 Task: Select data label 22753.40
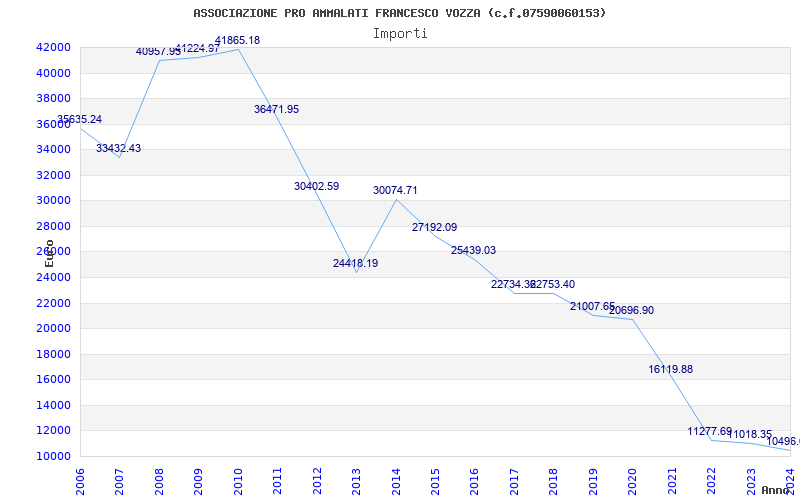coord(553,284)
